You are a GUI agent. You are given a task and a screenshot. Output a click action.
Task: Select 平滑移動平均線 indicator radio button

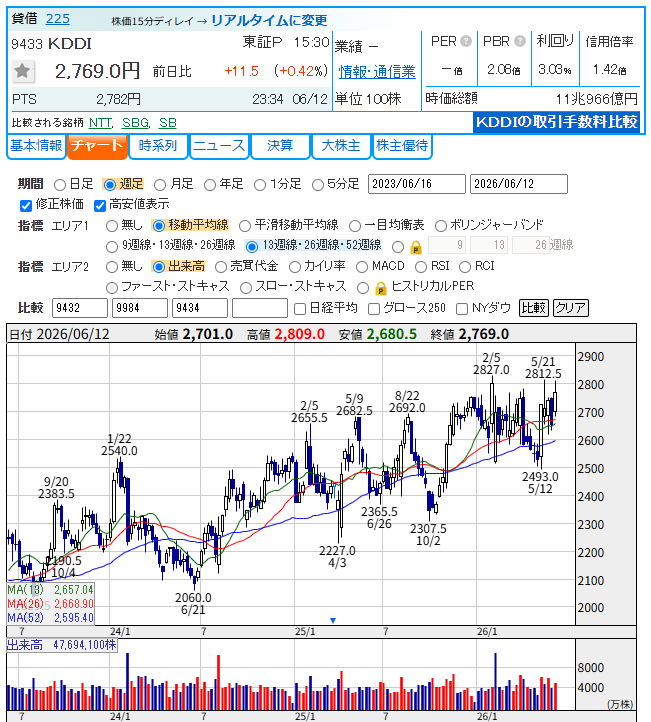[x=245, y=226]
